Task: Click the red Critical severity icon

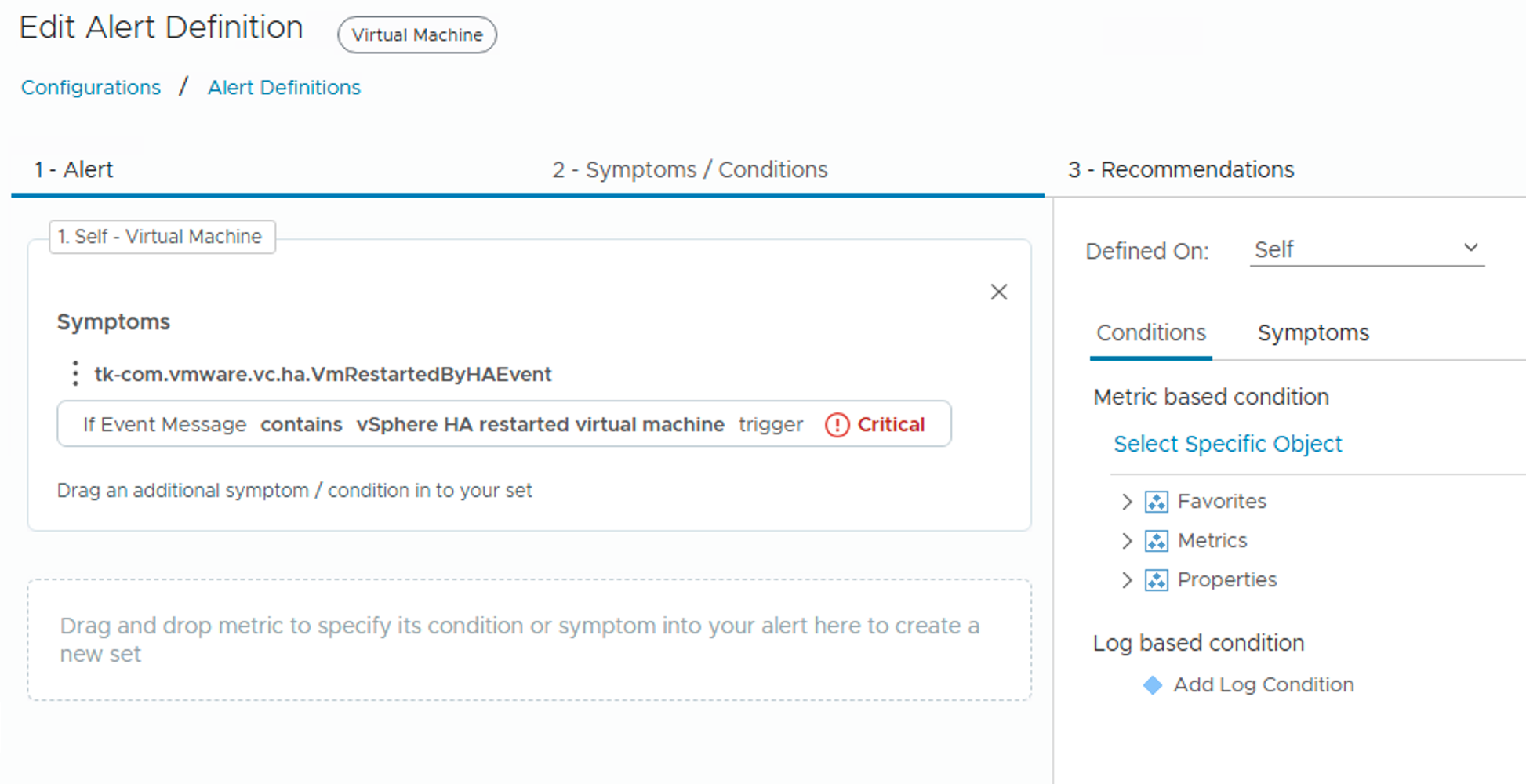Action: pos(837,425)
